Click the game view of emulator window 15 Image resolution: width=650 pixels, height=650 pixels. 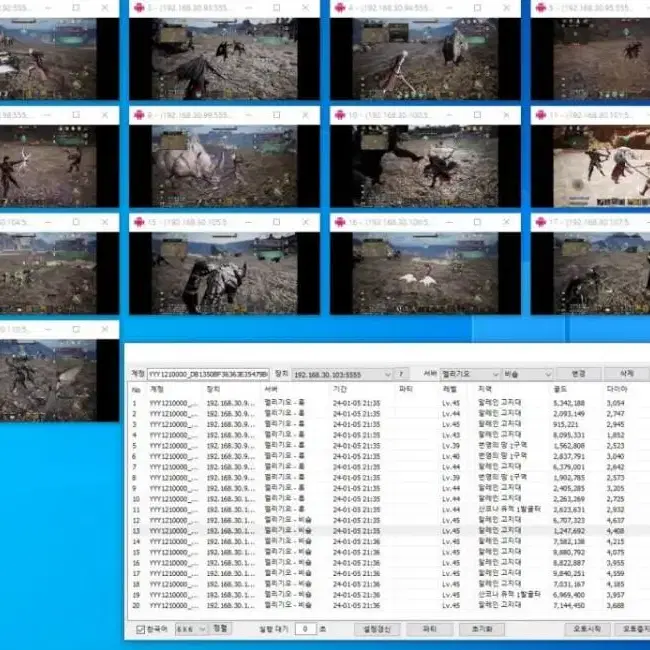[224, 273]
